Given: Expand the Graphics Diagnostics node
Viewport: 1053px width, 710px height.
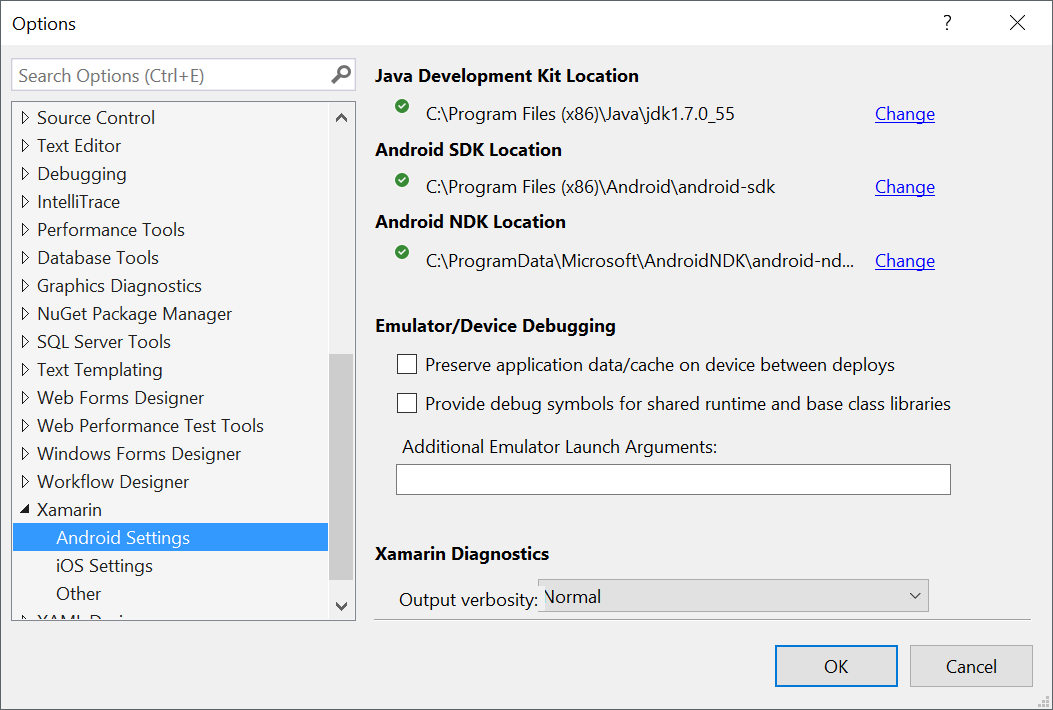Looking at the screenshot, I should click(26, 285).
